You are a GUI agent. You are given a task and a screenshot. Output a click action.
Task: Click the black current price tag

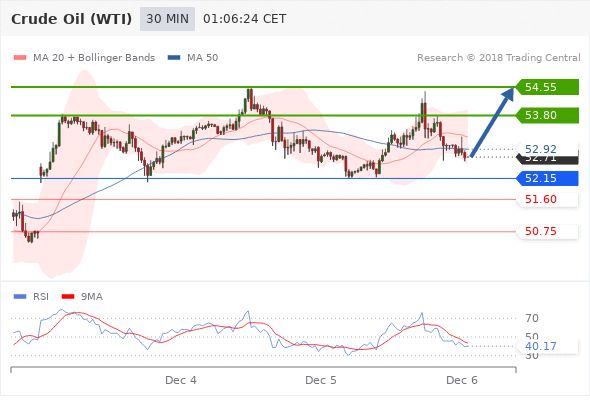(547, 159)
